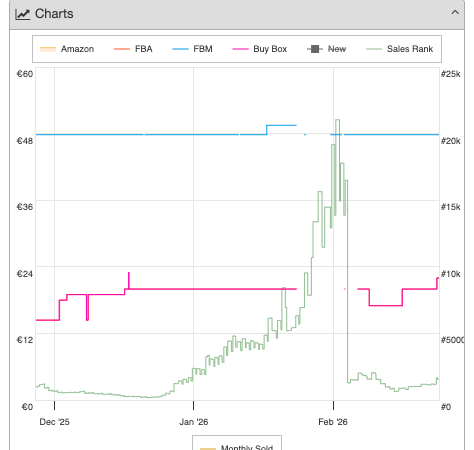Toggle the Amazon series in legend

67,49
